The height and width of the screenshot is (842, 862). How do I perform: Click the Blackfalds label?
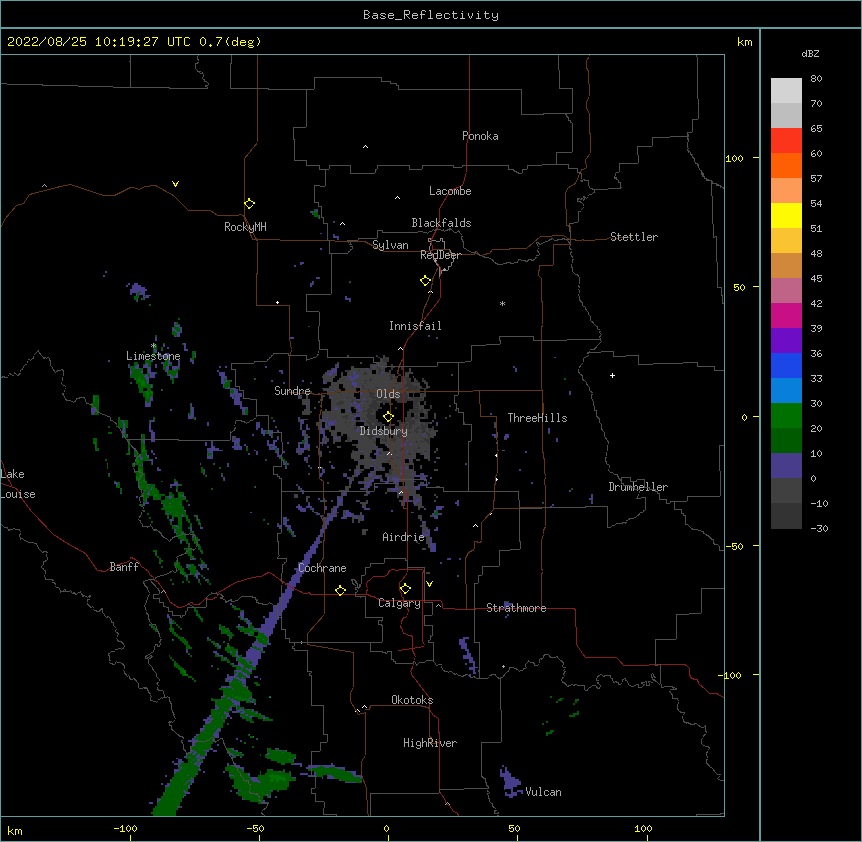point(441,223)
